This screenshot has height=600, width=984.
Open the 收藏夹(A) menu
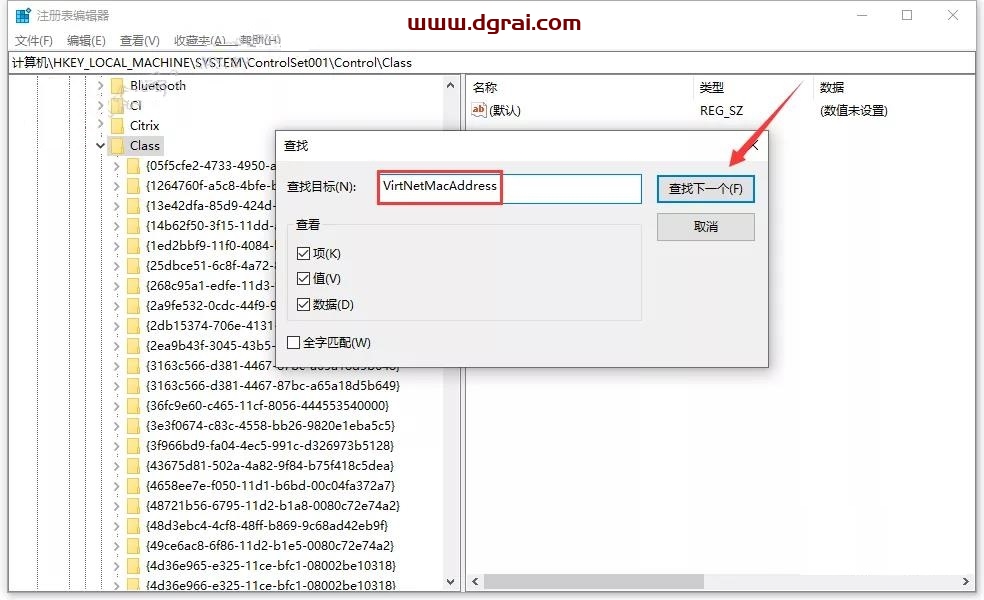pyautogui.click(x=200, y=41)
